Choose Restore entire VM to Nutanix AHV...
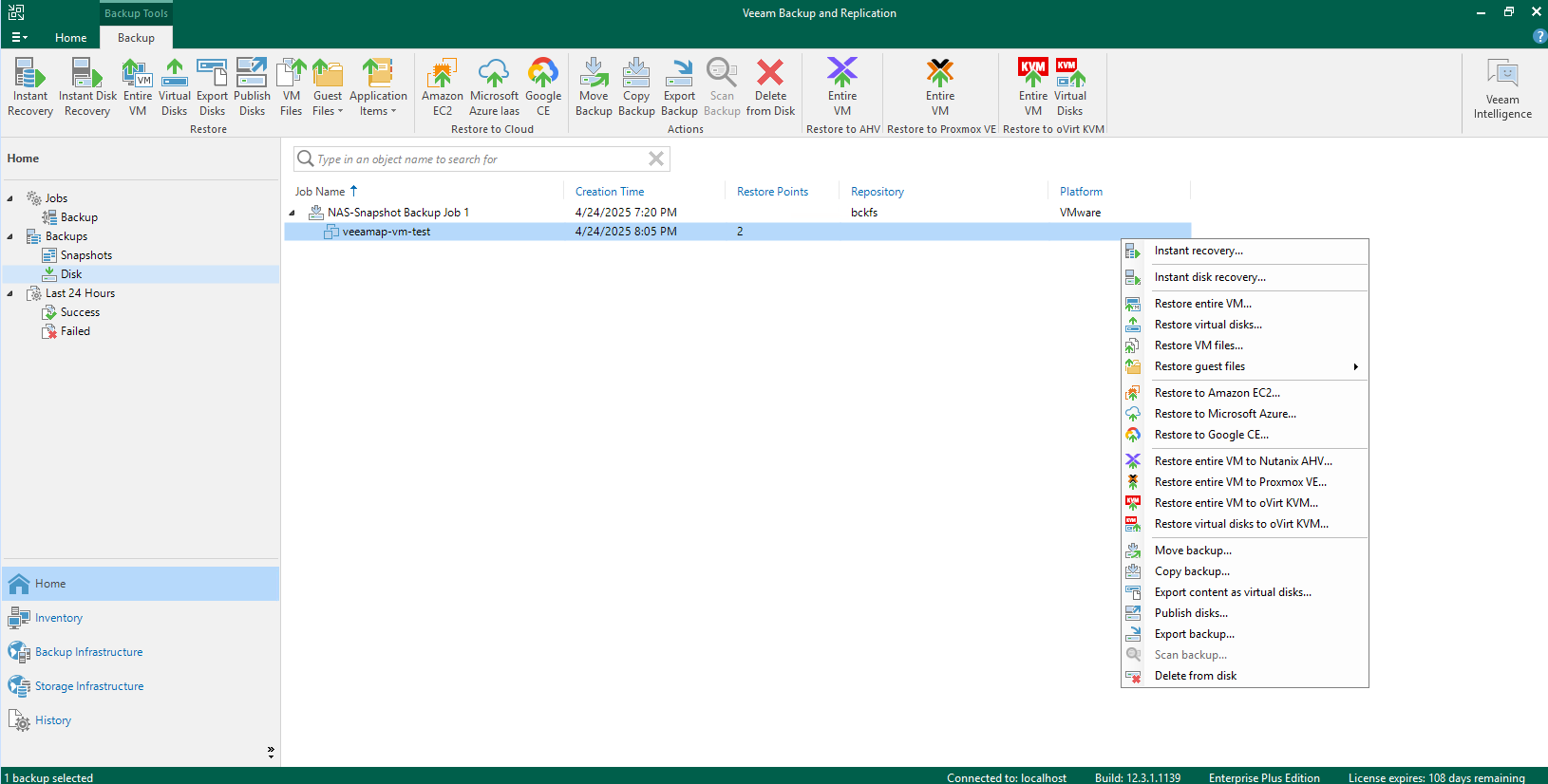1548x784 pixels. coord(1245,461)
